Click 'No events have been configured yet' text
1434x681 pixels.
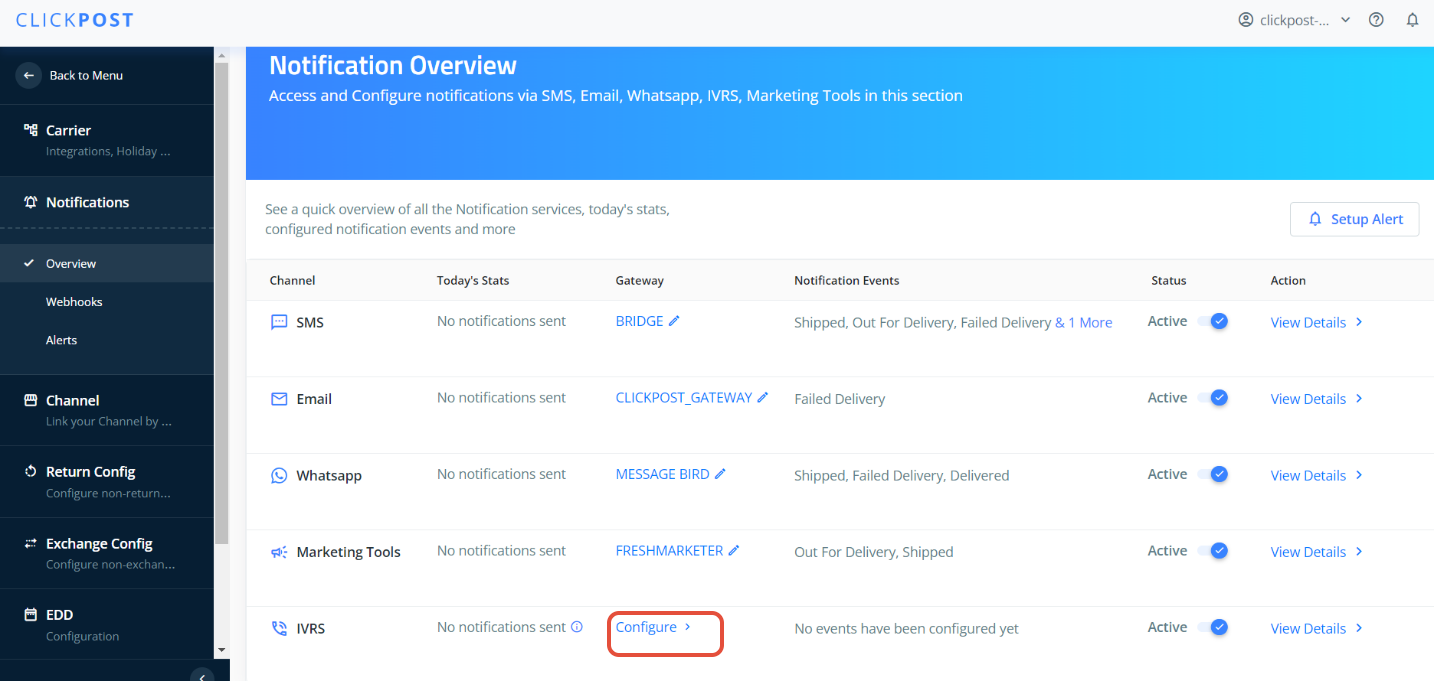(x=906, y=629)
